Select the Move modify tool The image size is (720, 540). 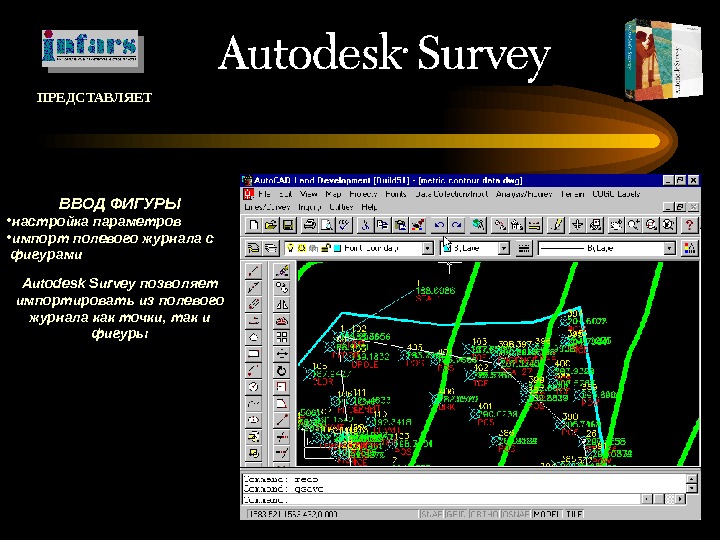tap(281, 354)
